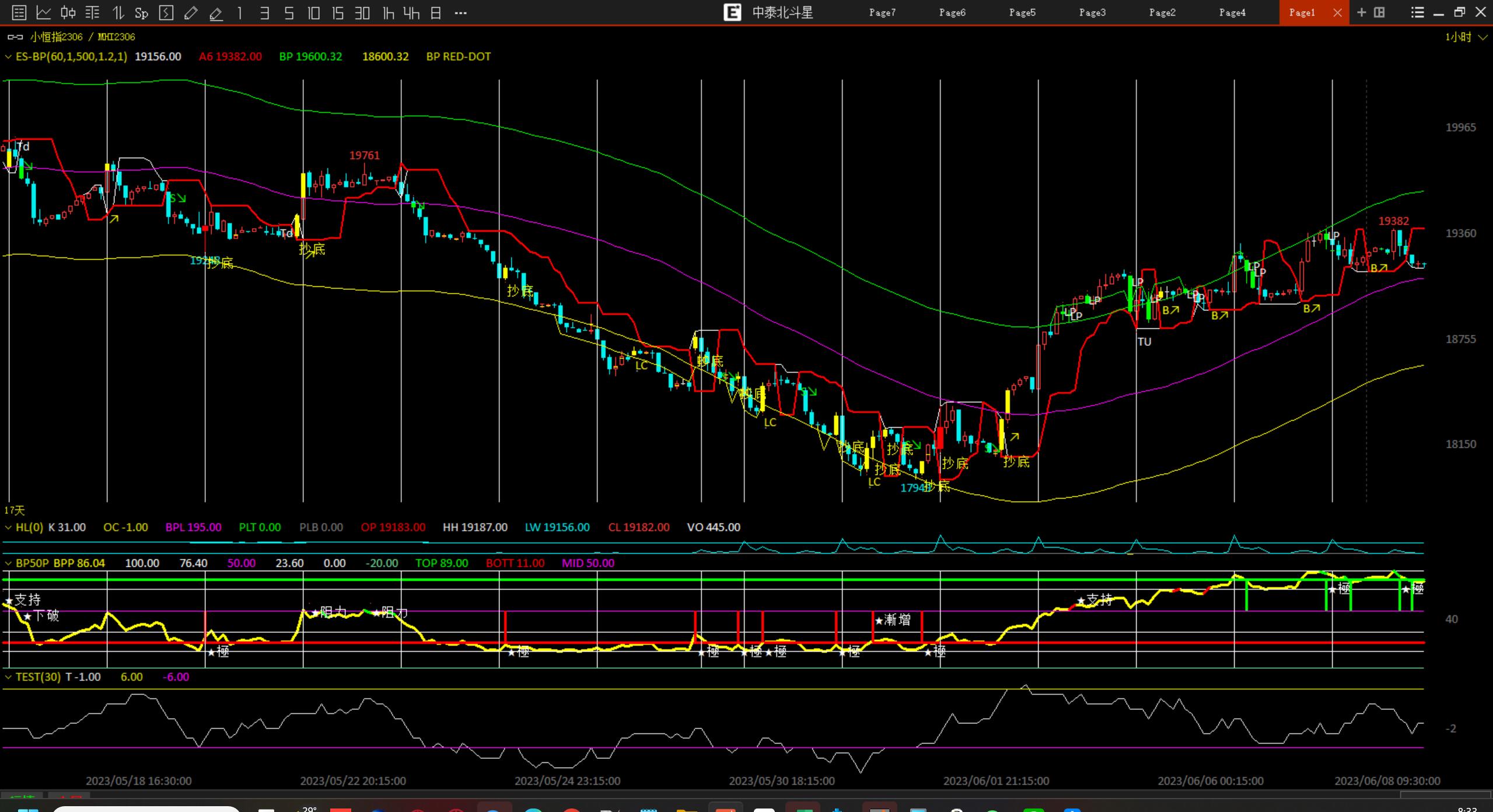This screenshot has width=1493, height=812.
Task: Switch to the Page5 tab
Action: (1022, 12)
